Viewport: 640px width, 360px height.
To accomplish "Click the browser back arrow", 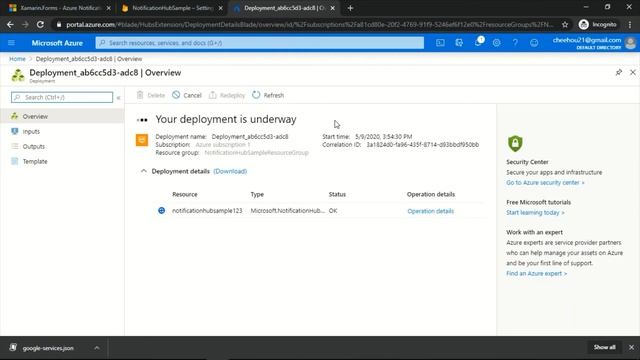I will pyautogui.click(x=10, y=24).
